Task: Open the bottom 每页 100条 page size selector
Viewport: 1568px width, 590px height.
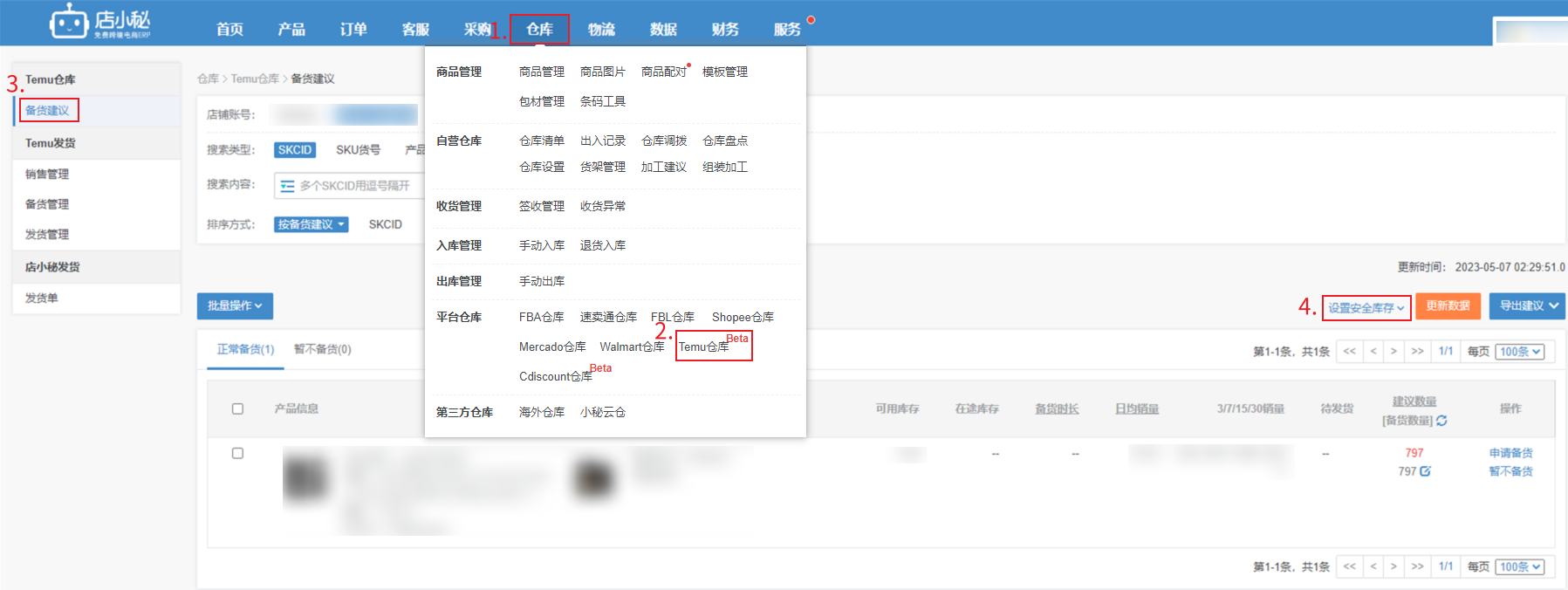Action: [1520, 567]
